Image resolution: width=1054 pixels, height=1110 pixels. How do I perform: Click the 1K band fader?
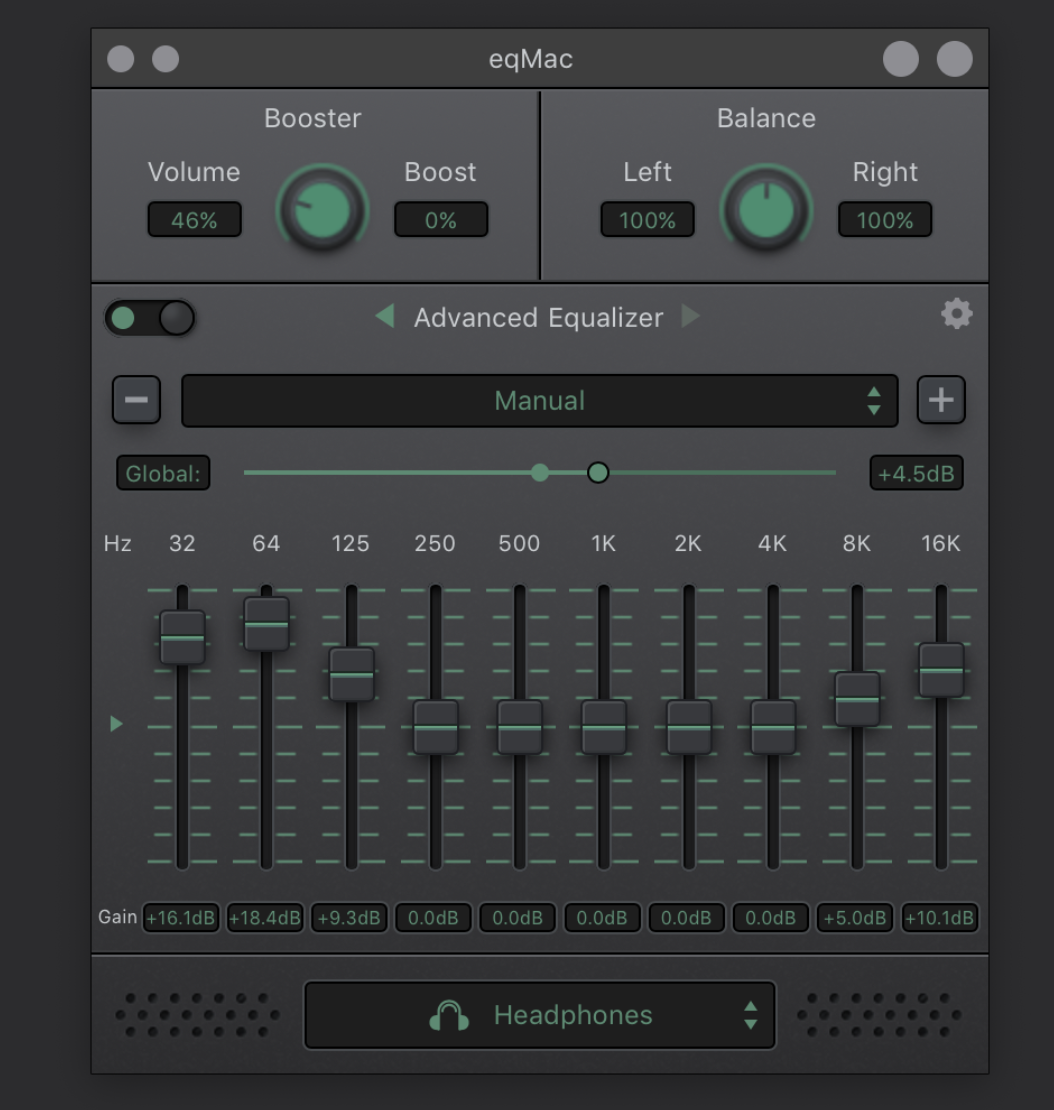(604, 727)
